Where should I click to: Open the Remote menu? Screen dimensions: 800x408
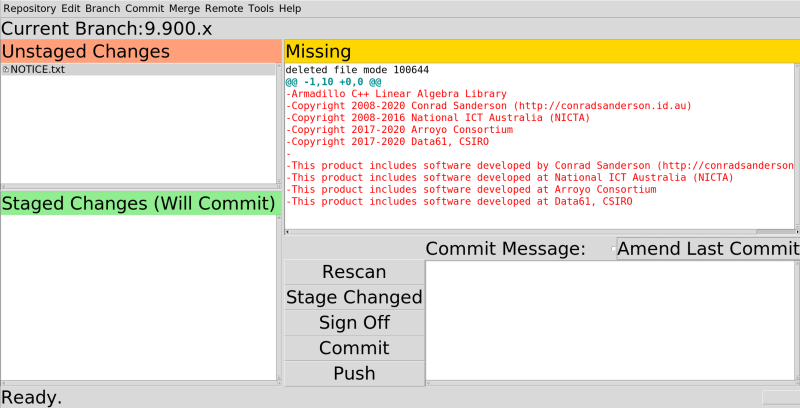[224, 8]
